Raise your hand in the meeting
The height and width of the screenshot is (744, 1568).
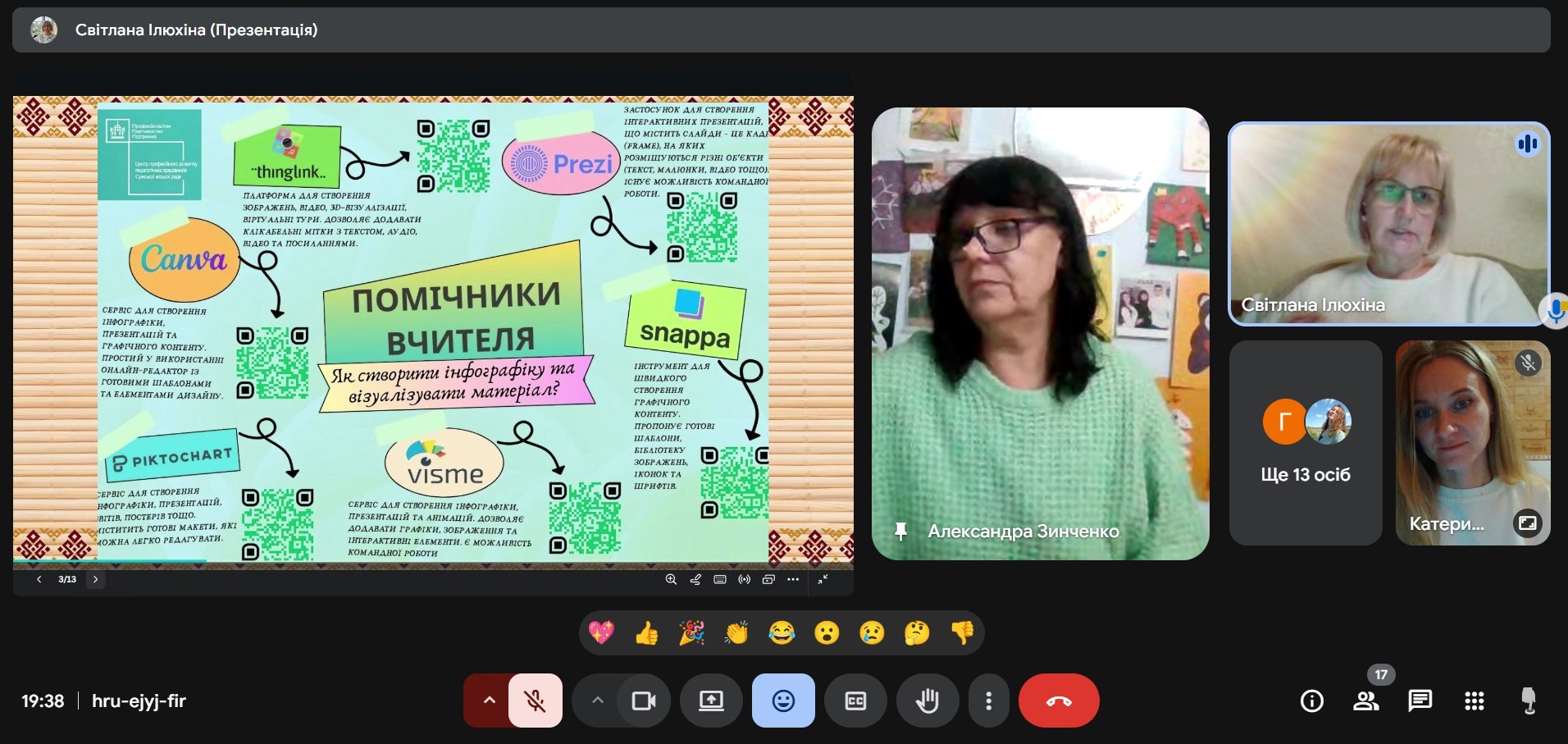pyautogui.click(x=928, y=701)
